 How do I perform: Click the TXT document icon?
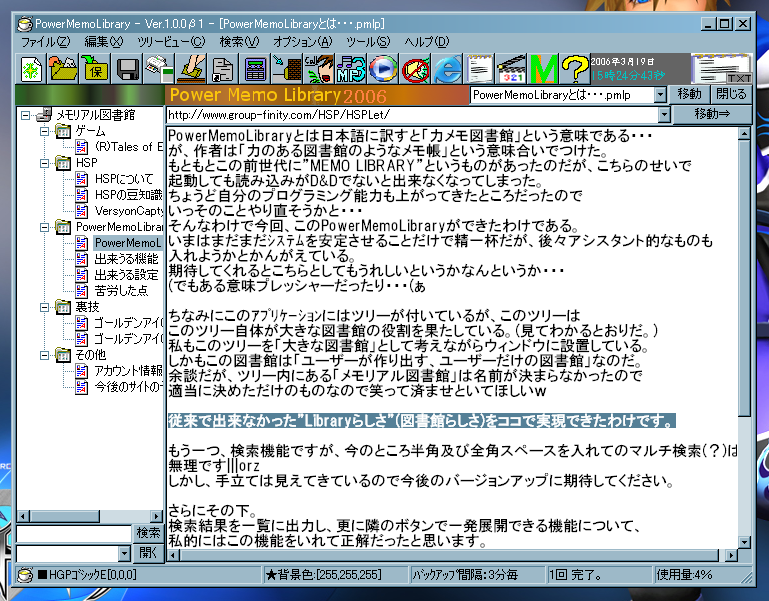click(721, 69)
